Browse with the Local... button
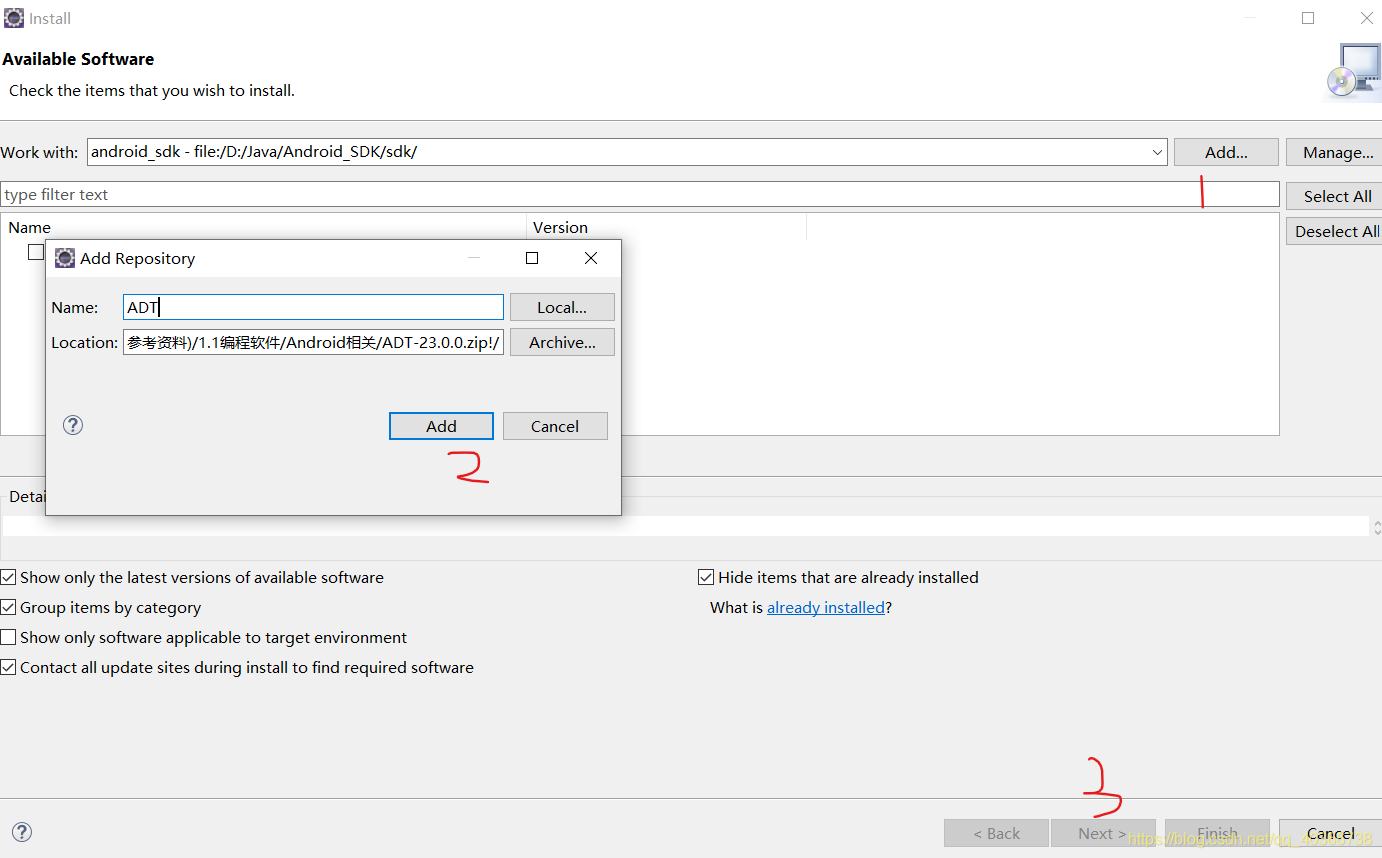1382x858 pixels. tap(562, 307)
